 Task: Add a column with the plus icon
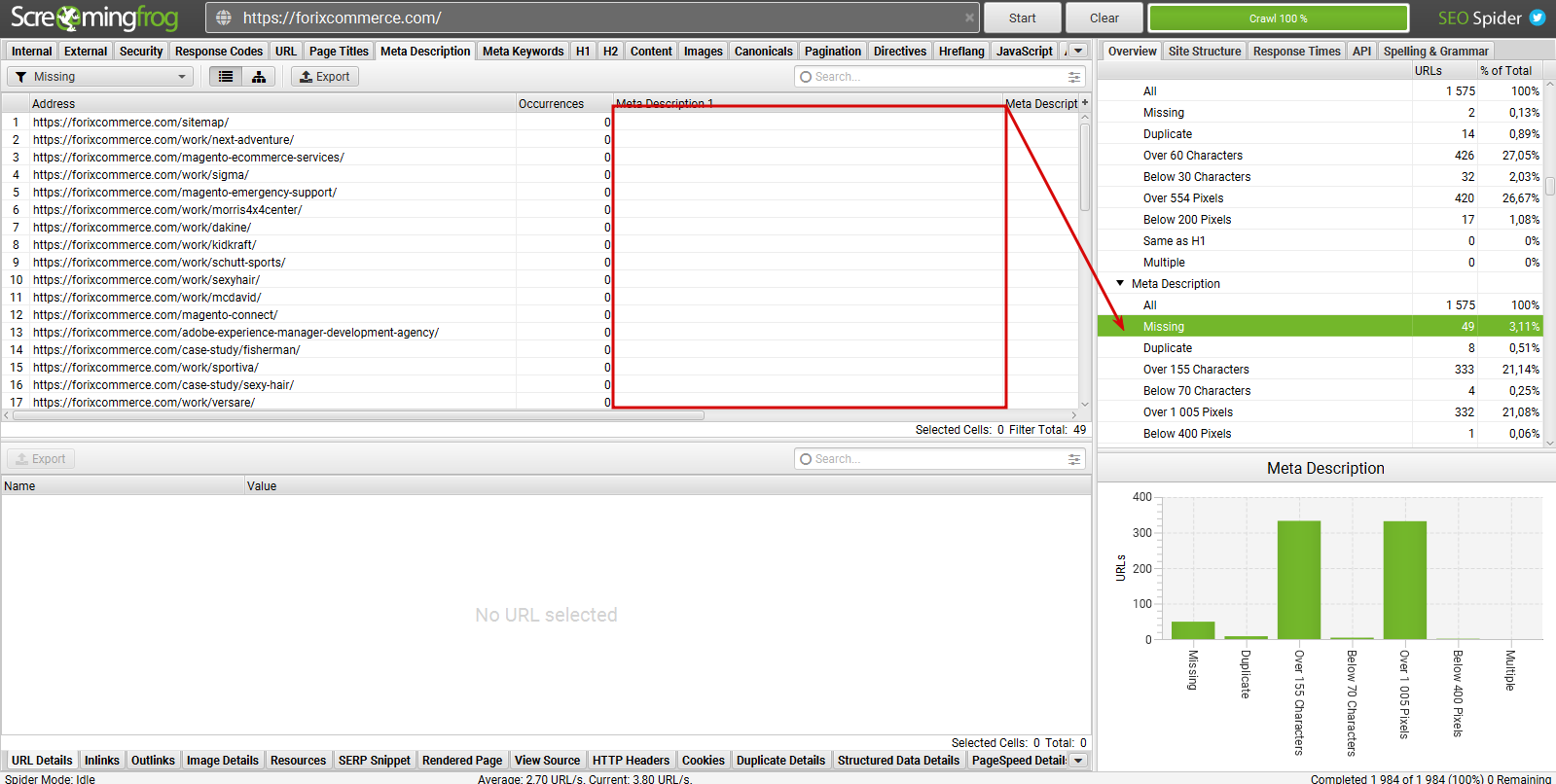click(x=1085, y=102)
